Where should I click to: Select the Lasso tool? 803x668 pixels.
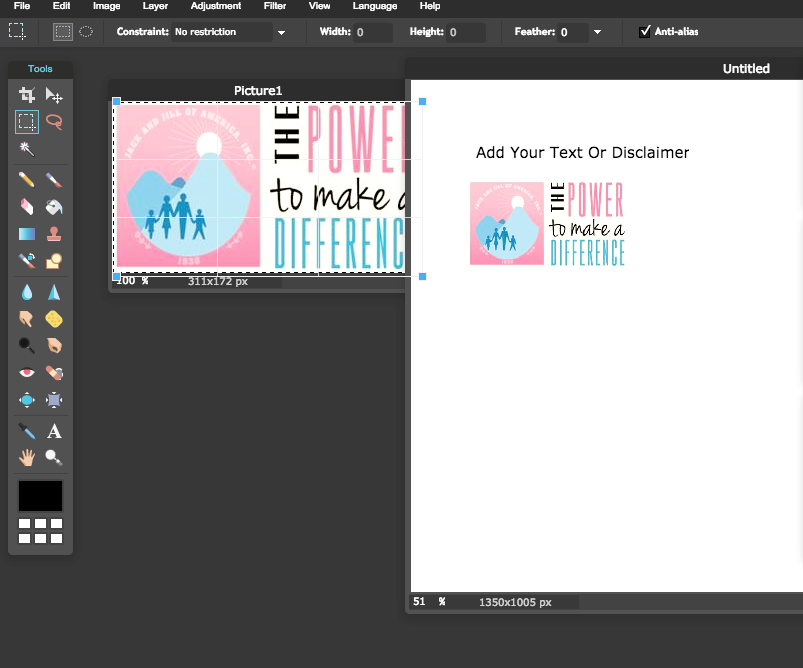pos(54,122)
